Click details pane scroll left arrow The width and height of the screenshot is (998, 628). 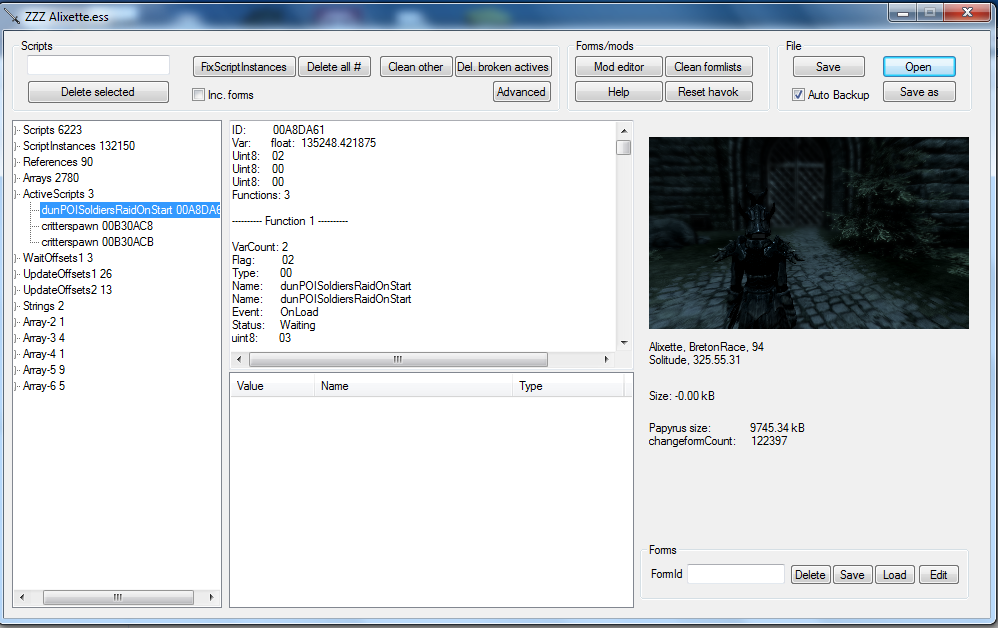click(239, 359)
